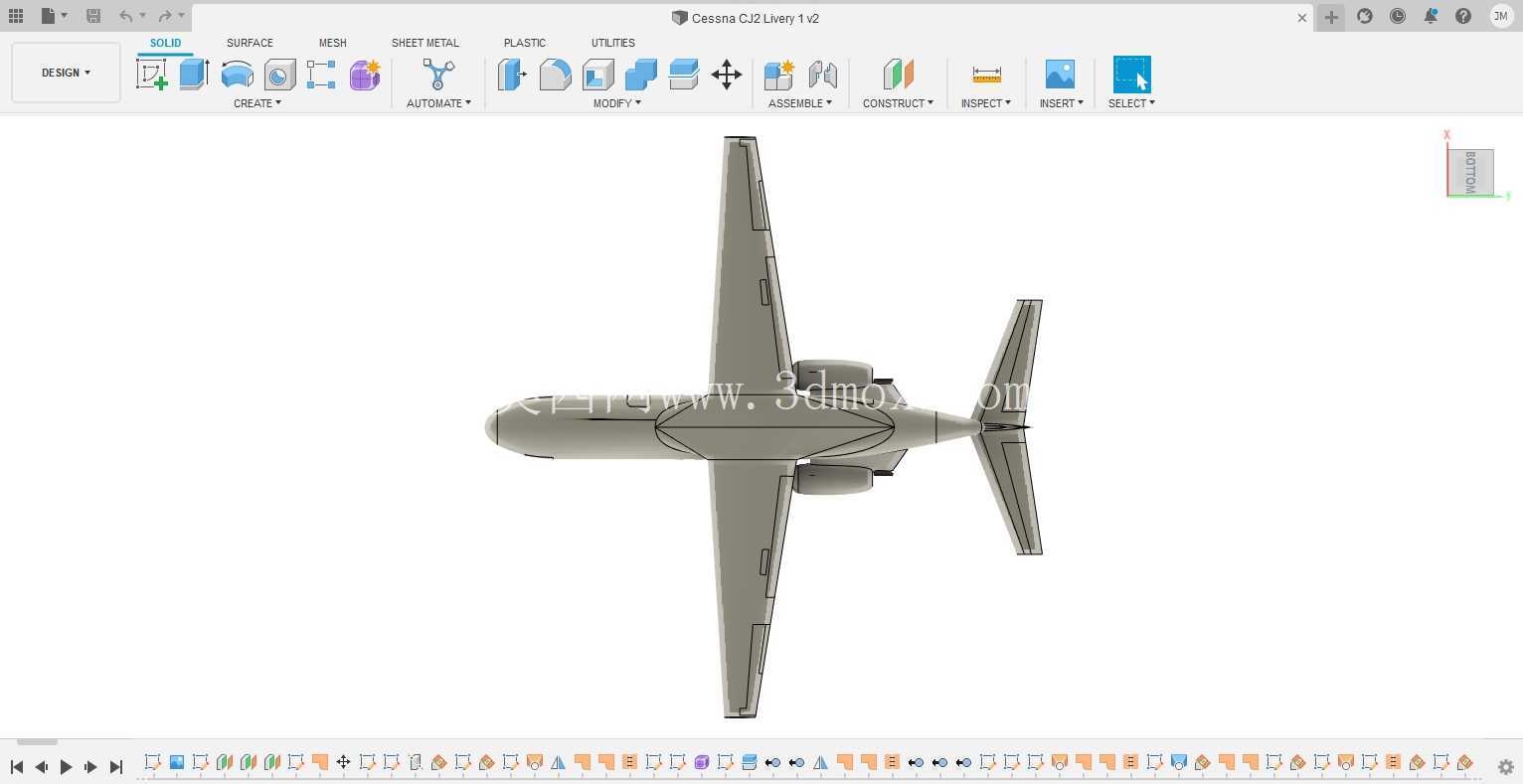Start a new sketch with Create Sketch

click(x=152, y=75)
